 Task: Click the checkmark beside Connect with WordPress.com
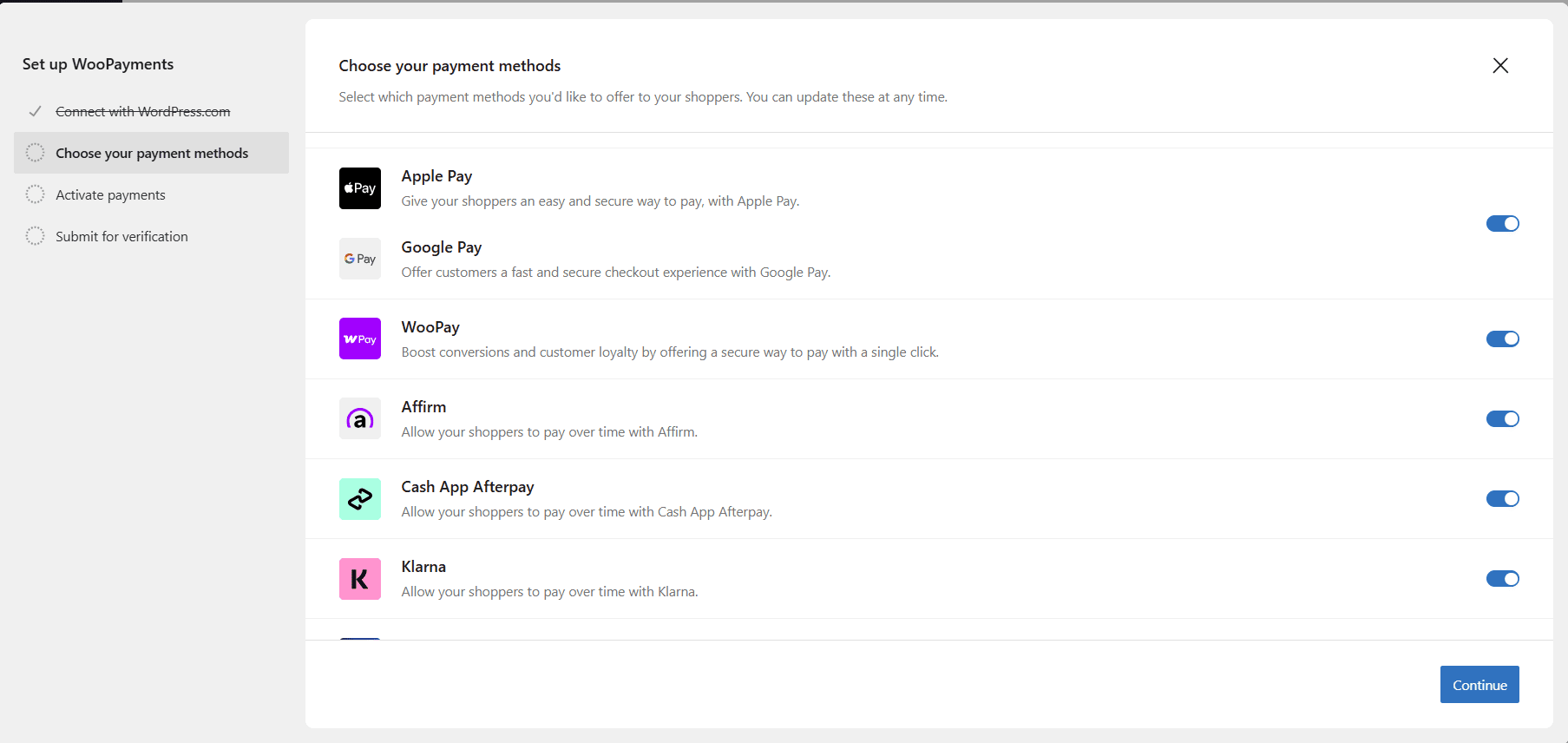[x=36, y=111]
